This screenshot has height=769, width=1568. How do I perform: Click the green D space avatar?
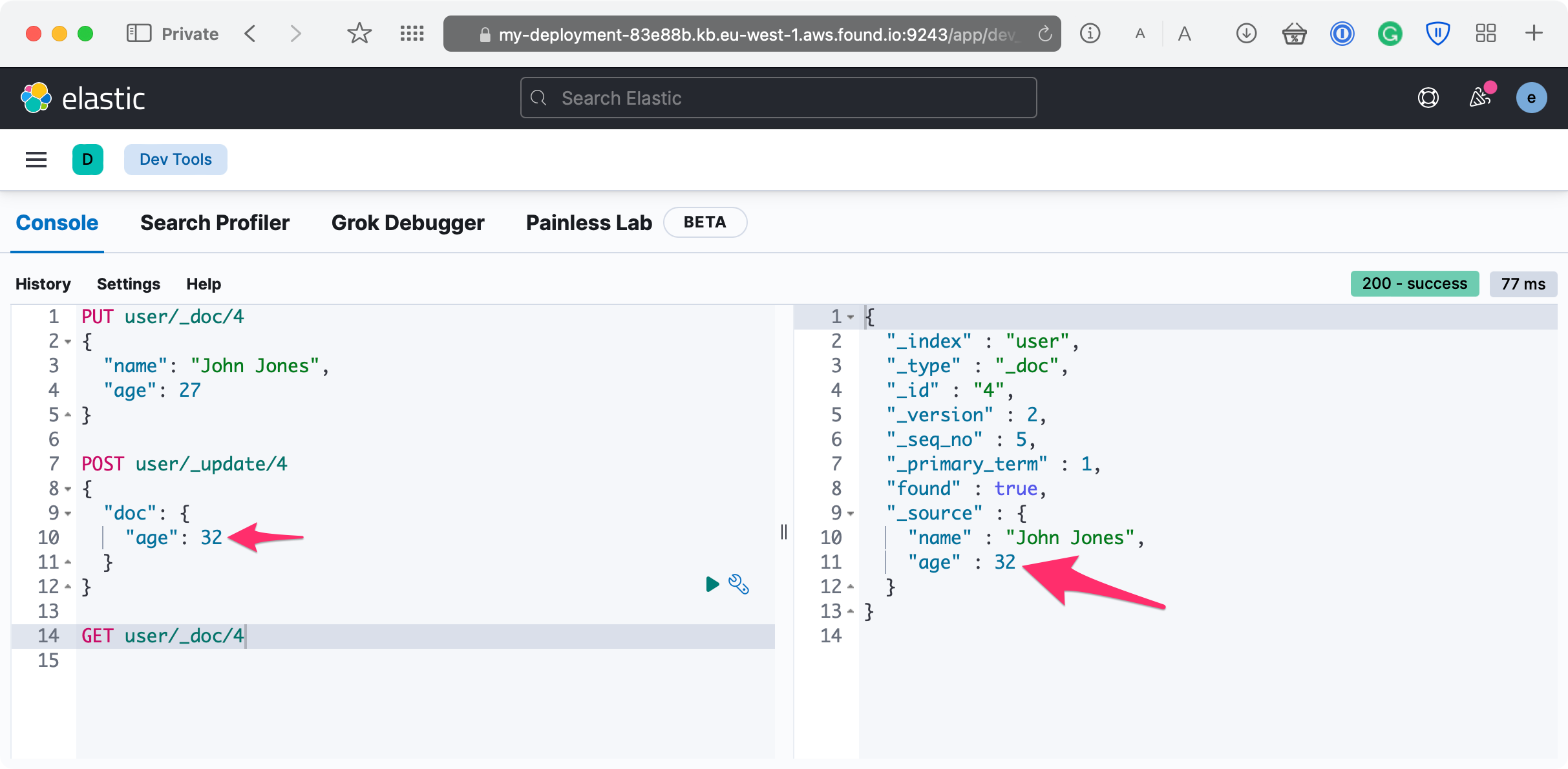point(88,160)
